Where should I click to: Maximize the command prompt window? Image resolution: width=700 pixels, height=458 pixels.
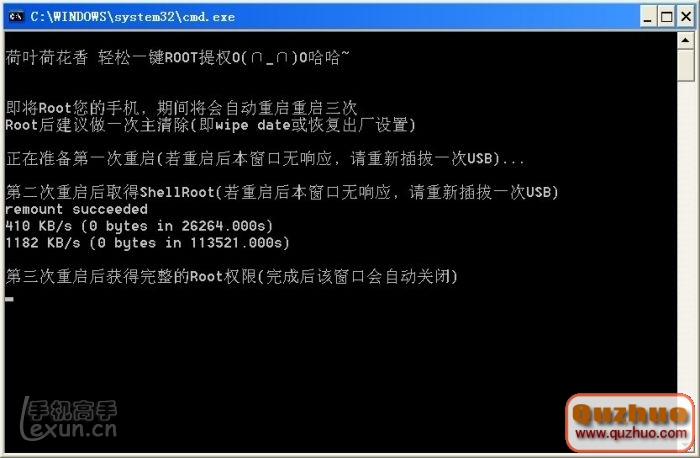pyautogui.click(x=667, y=17)
